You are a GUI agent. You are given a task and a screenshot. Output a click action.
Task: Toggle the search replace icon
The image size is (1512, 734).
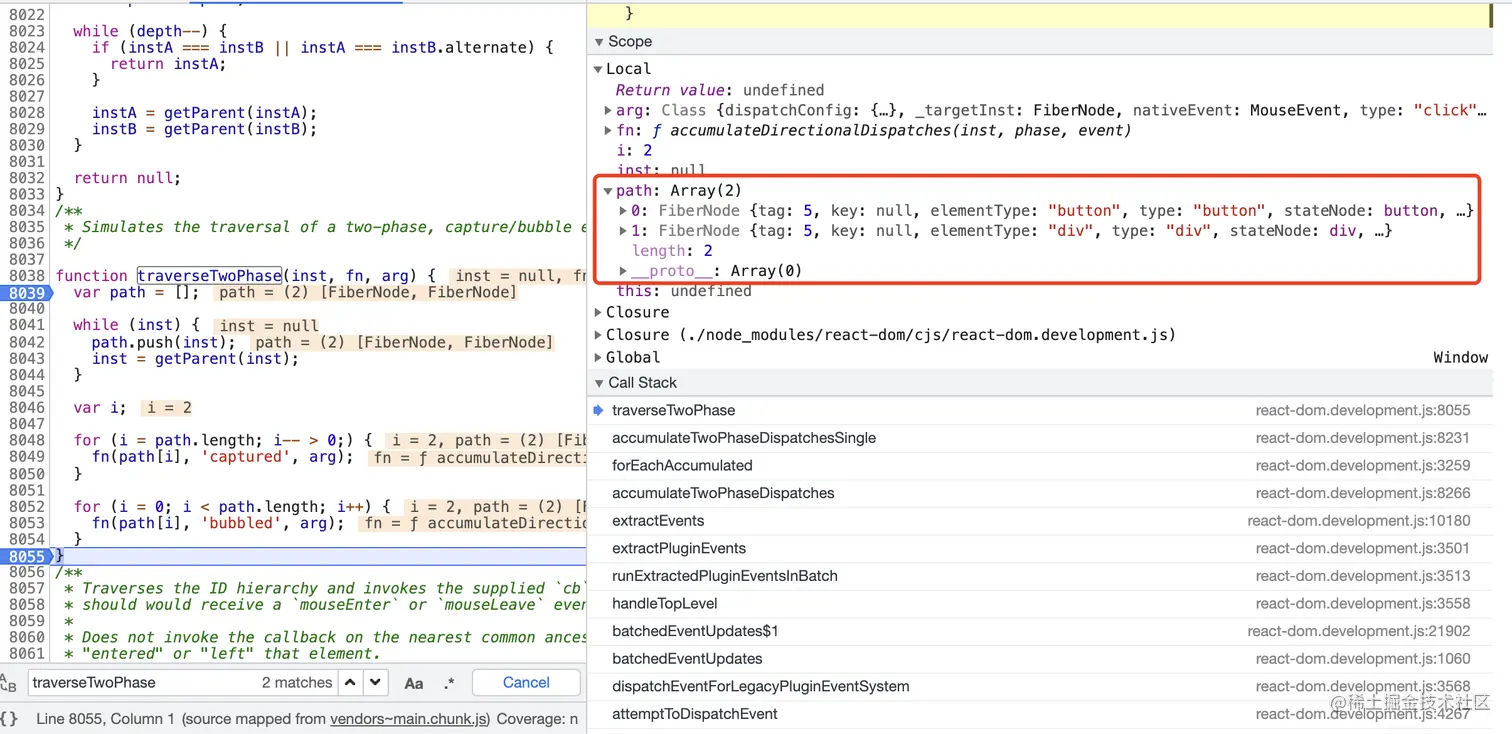tap(8, 683)
